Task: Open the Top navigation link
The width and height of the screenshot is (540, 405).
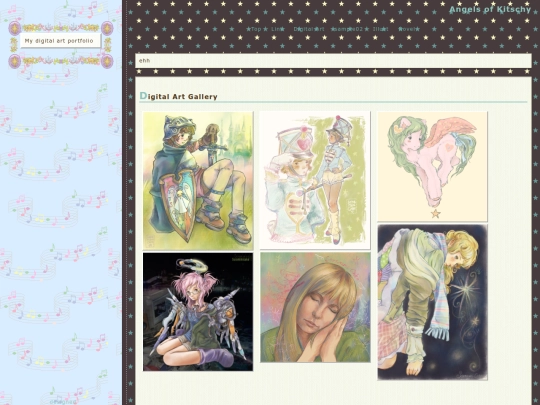Action: [256, 29]
